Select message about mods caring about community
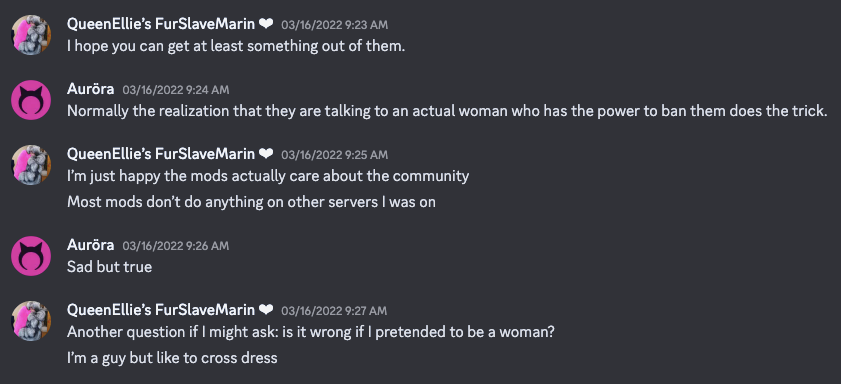 click(x=268, y=176)
